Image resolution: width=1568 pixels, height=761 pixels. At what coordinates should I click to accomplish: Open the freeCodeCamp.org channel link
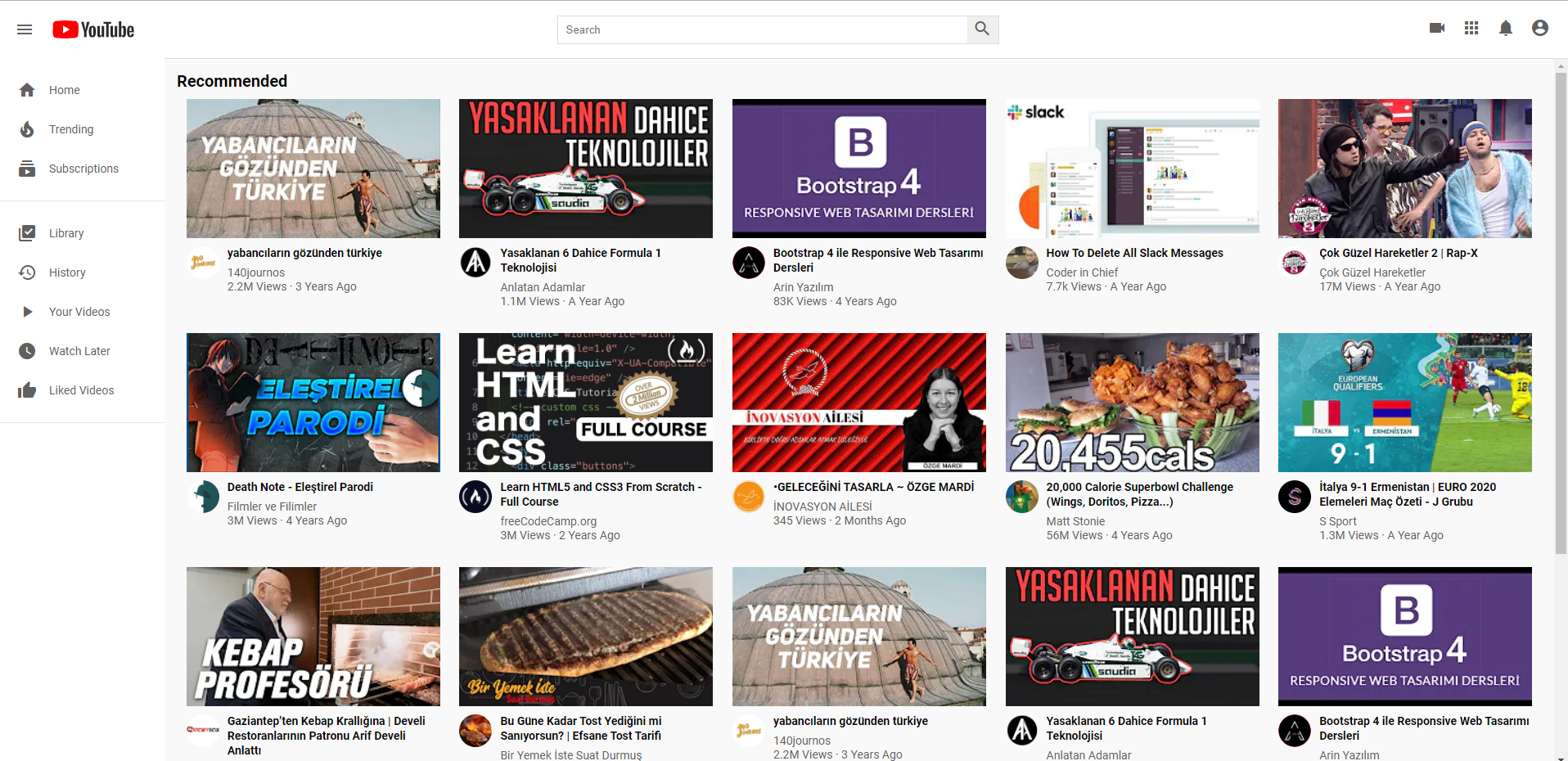(547, 521)
